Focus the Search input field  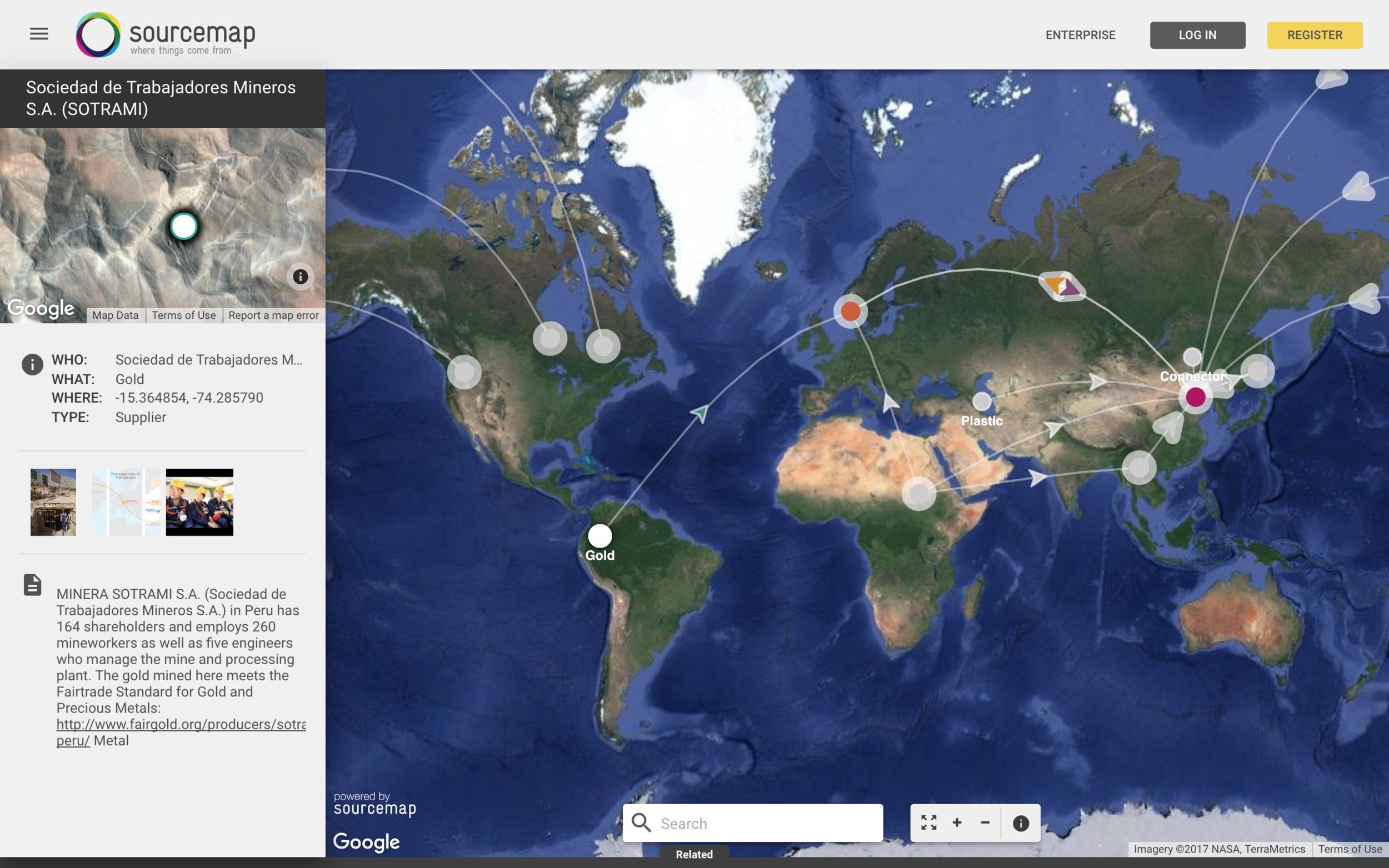click(x=752, y=822)
